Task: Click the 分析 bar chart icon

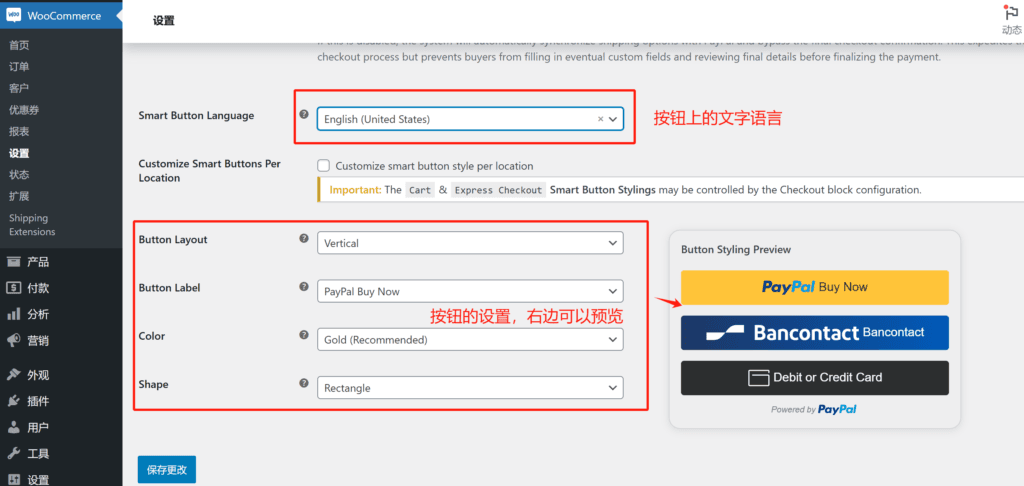Action: pyautogui.click(x=13, y=314)
